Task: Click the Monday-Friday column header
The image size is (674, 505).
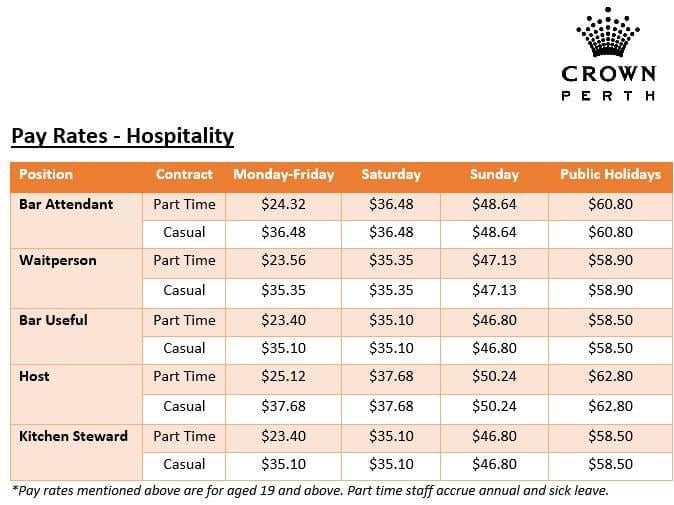Action: coord(284,174)
